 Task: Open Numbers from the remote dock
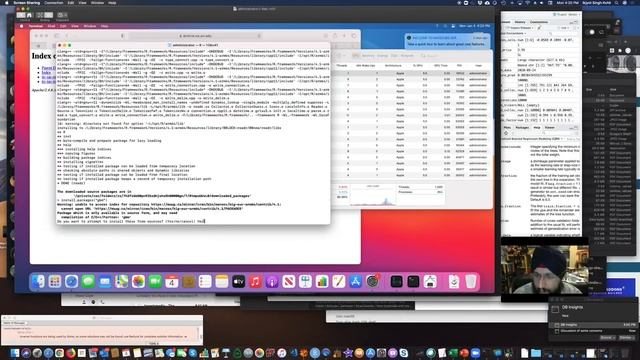(322, 282)
